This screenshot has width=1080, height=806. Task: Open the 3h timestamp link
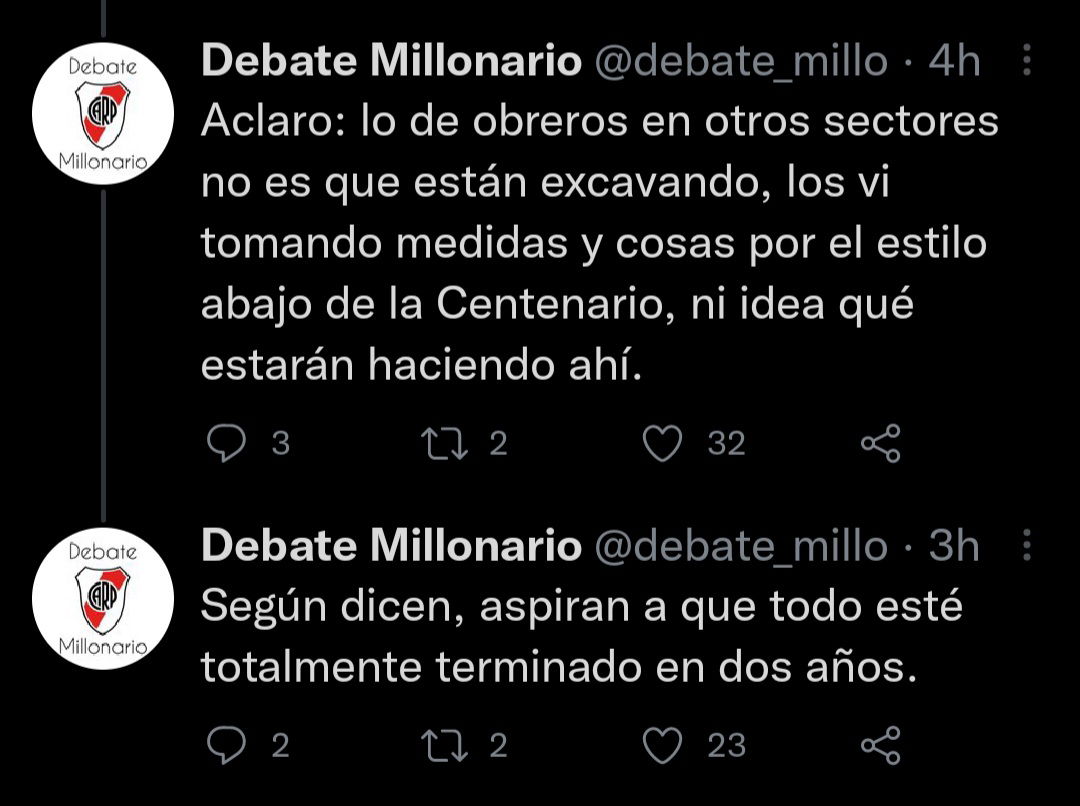(x=954, y=546)
